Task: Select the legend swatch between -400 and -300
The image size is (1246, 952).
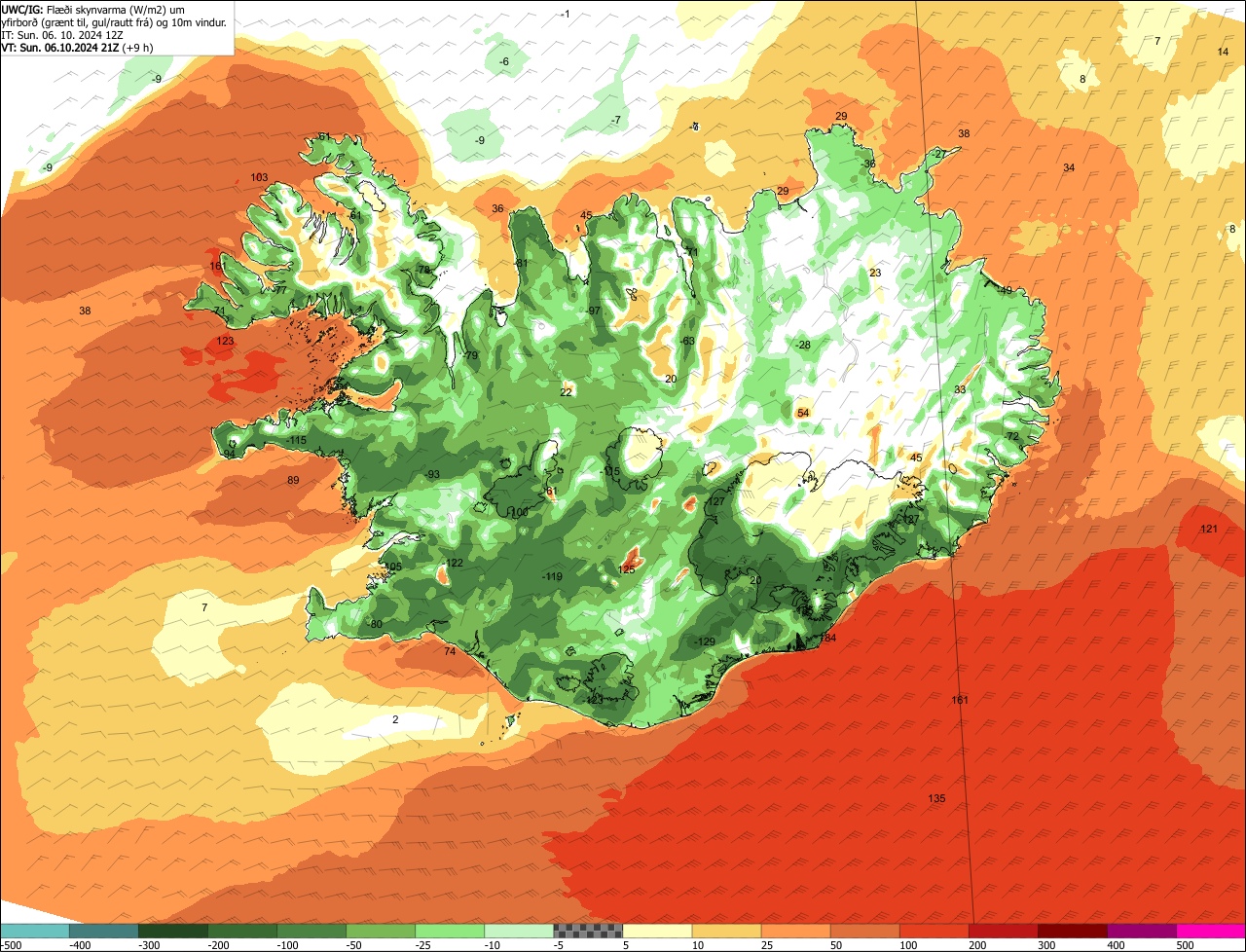Action: [104, 931]
